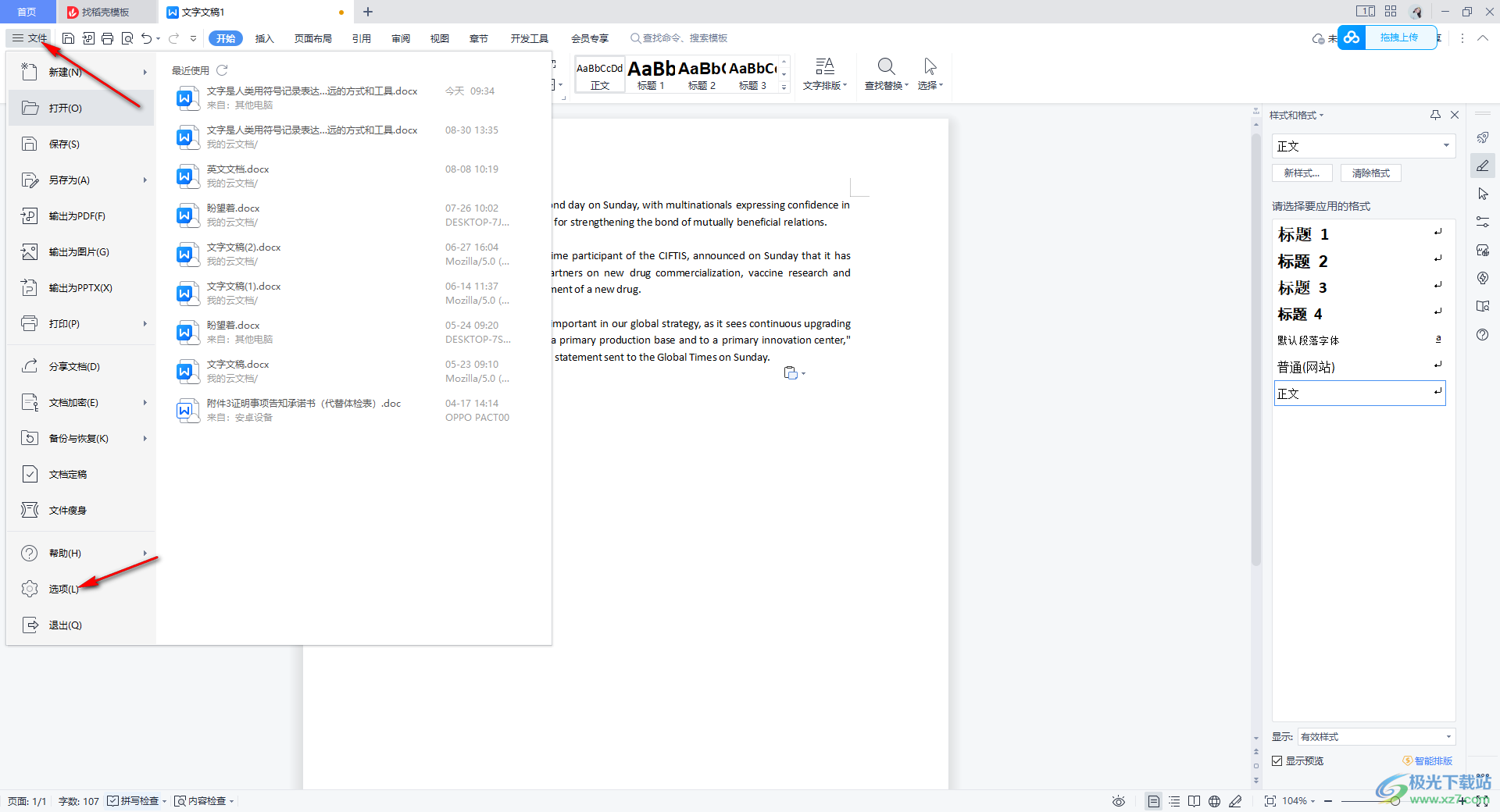Choose Exit in the file menu

pos(81,625)
